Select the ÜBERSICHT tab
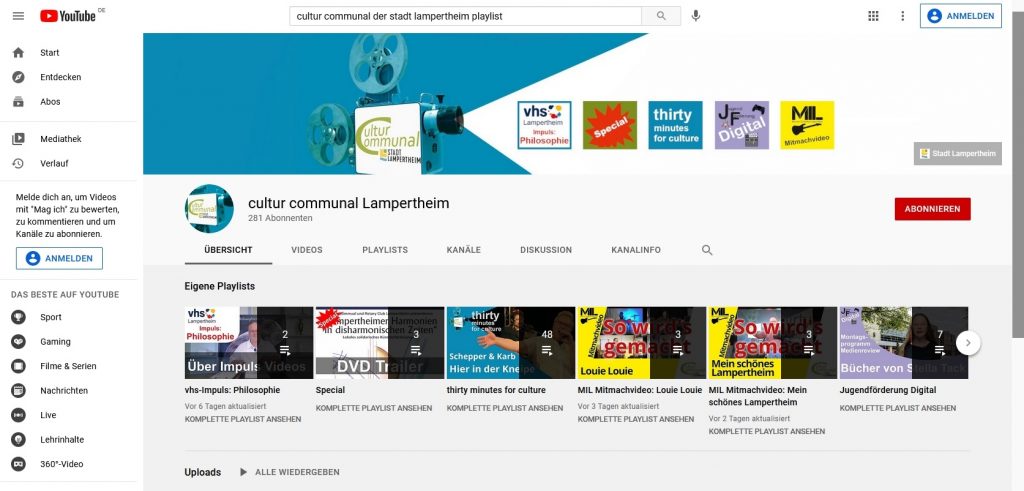 (228, 250)
